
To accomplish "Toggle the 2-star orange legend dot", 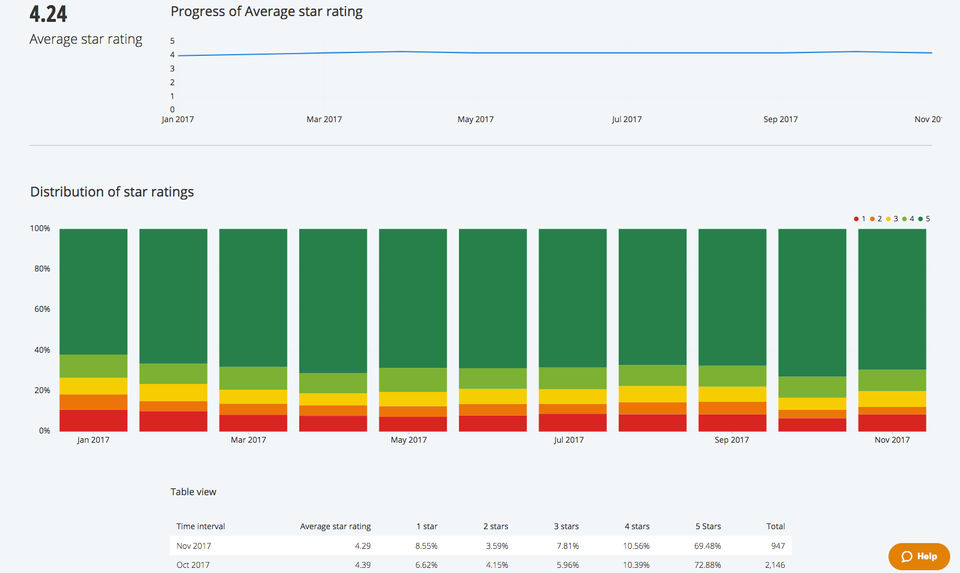I will 873,217.
